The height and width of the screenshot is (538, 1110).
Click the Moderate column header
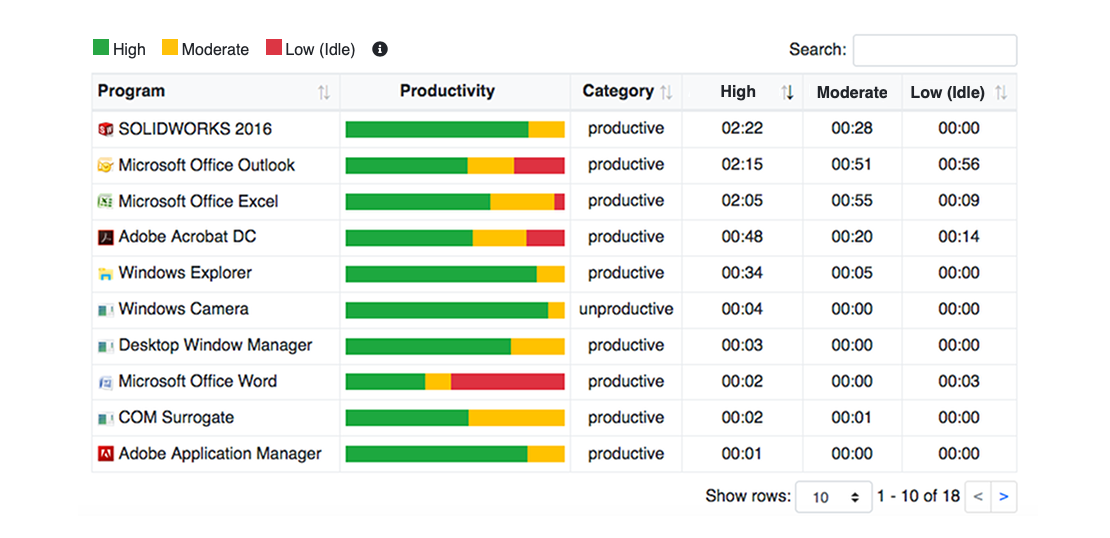click(x=852, y=92)
